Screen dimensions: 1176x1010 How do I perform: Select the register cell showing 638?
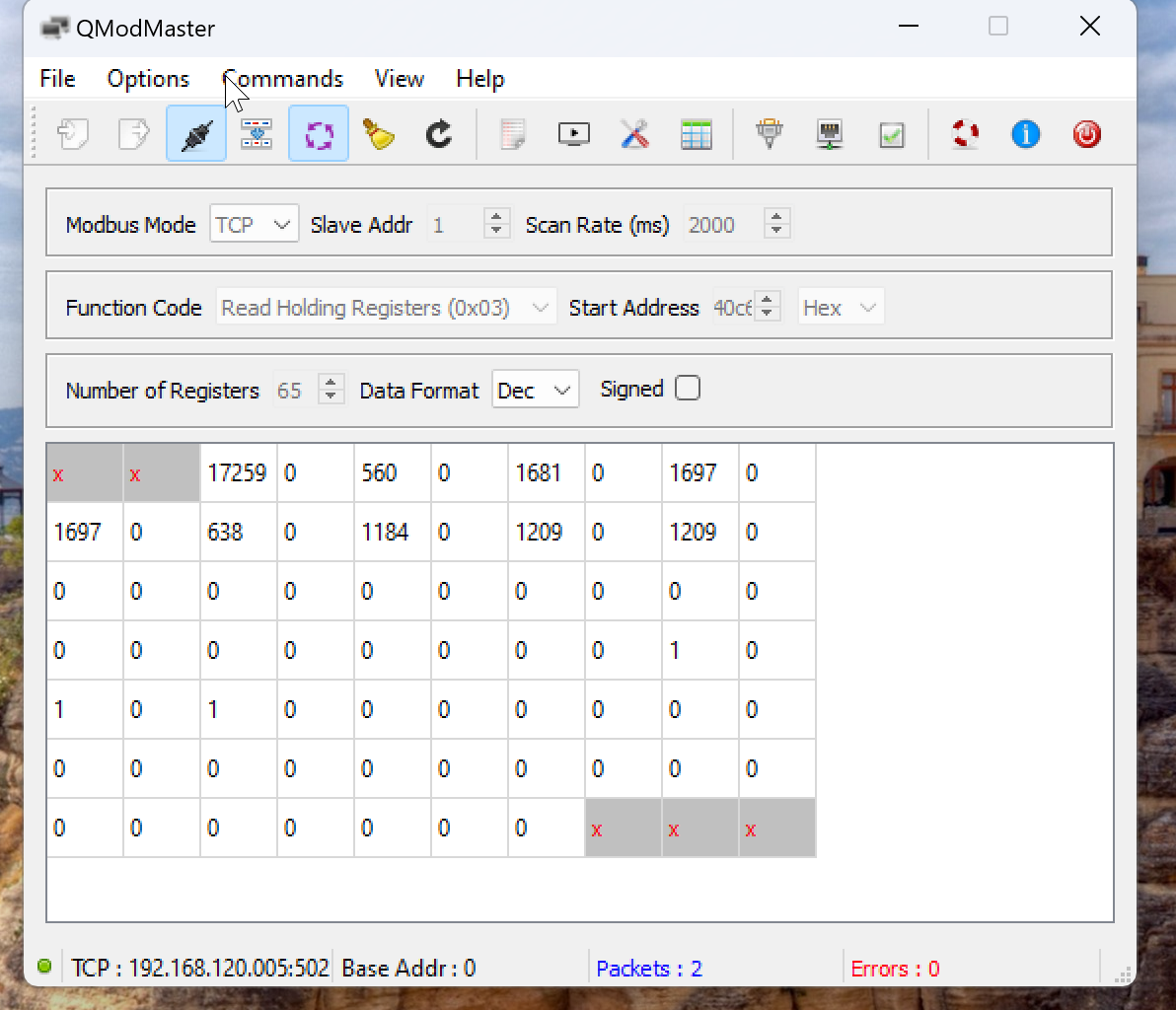click(x=239, y=532)
